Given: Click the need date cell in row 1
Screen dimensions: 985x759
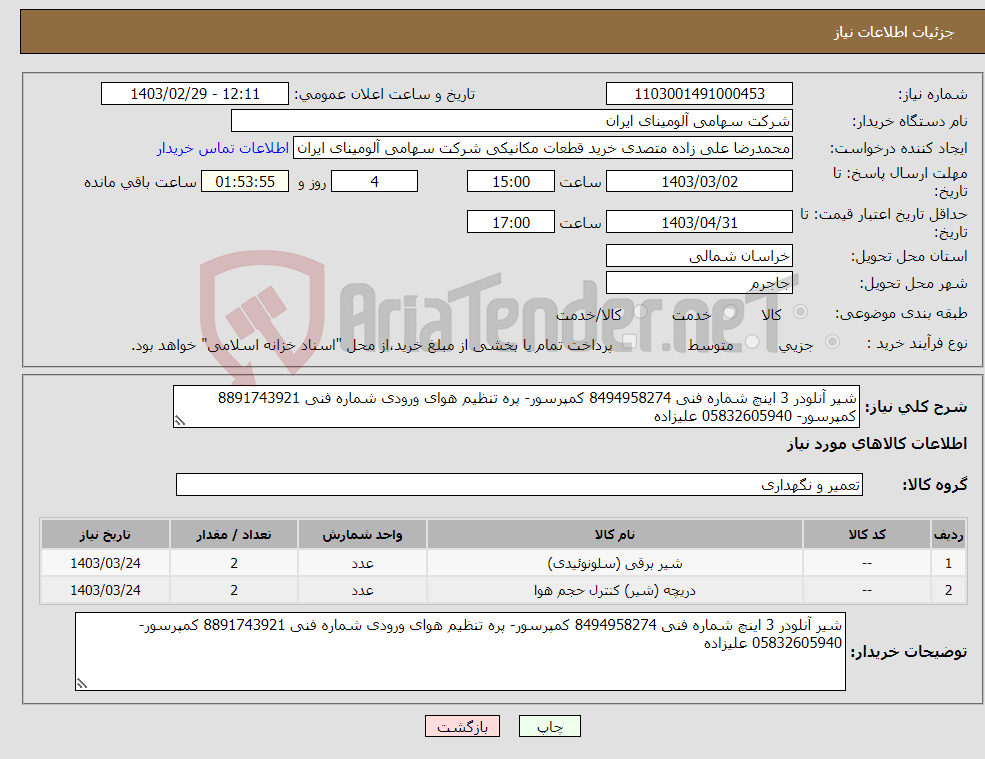Looking at the screenshot, I should (x=105, y=563).
